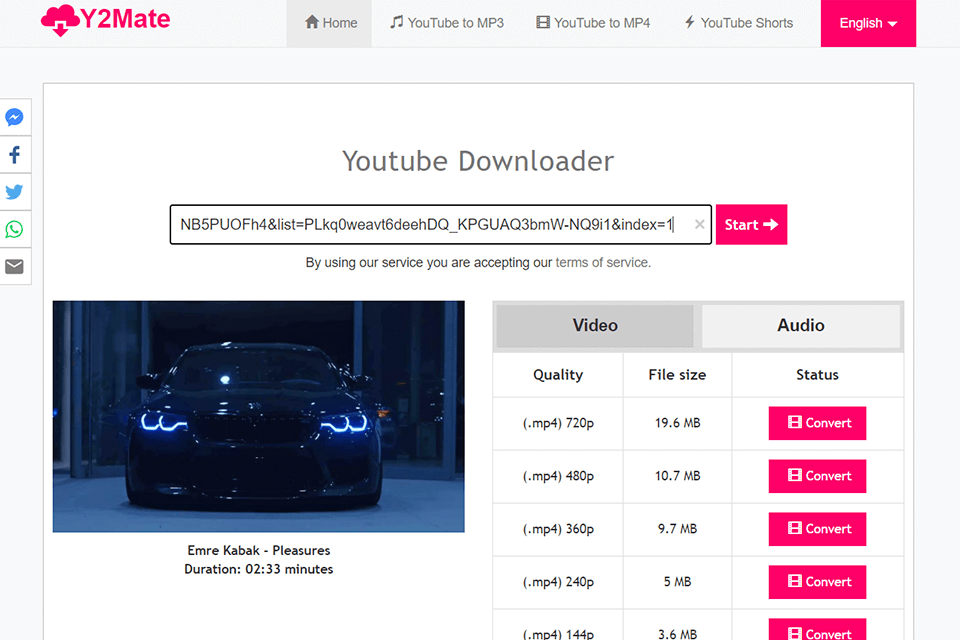Click the 'File size' column header

677,375
